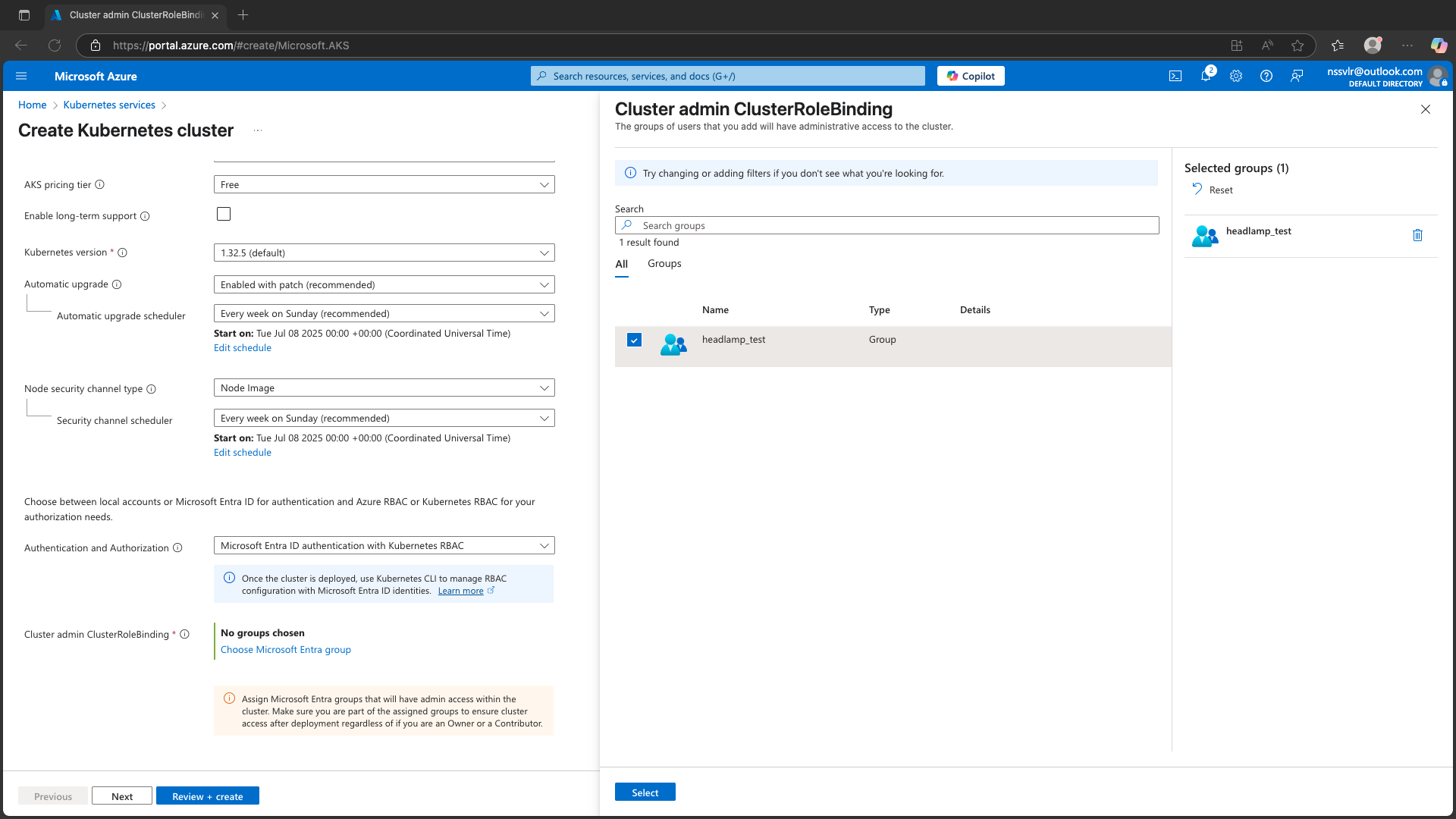Open Azure Cloud Shell terminal

pyautogui.click(x=1175, y=76)
